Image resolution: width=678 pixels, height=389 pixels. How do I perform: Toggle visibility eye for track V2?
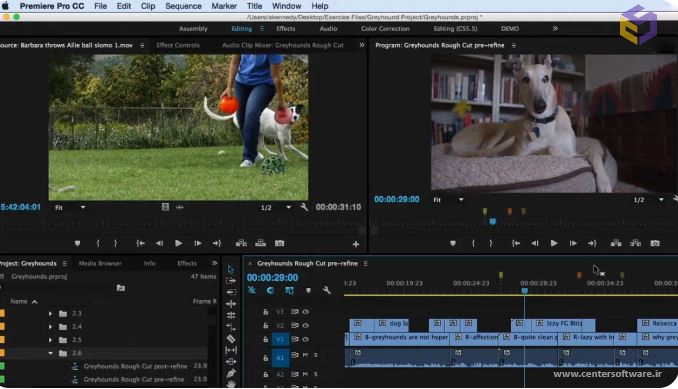click(x=306, y=325)
